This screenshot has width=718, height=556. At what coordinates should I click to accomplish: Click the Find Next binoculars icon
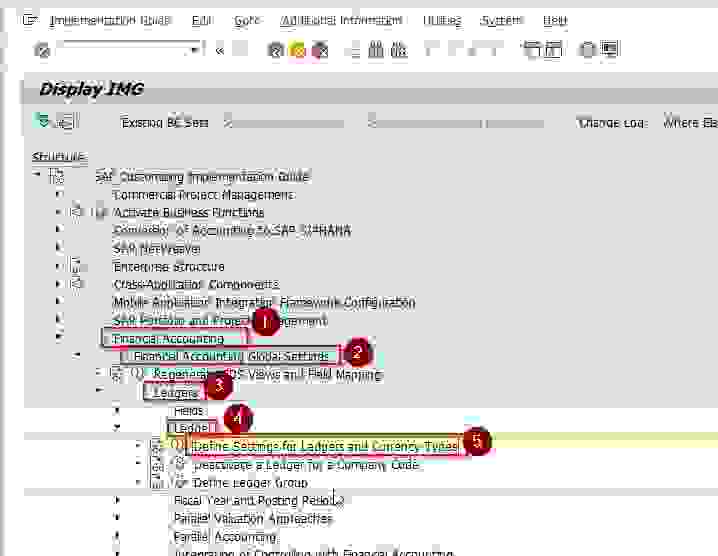pos(398,49)
